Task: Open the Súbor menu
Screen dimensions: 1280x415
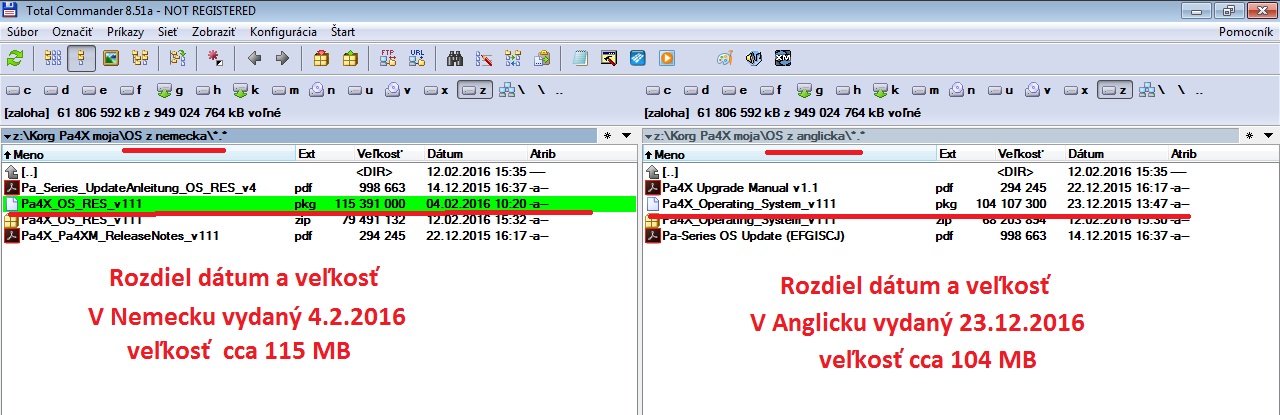Action: coord(22,32)
